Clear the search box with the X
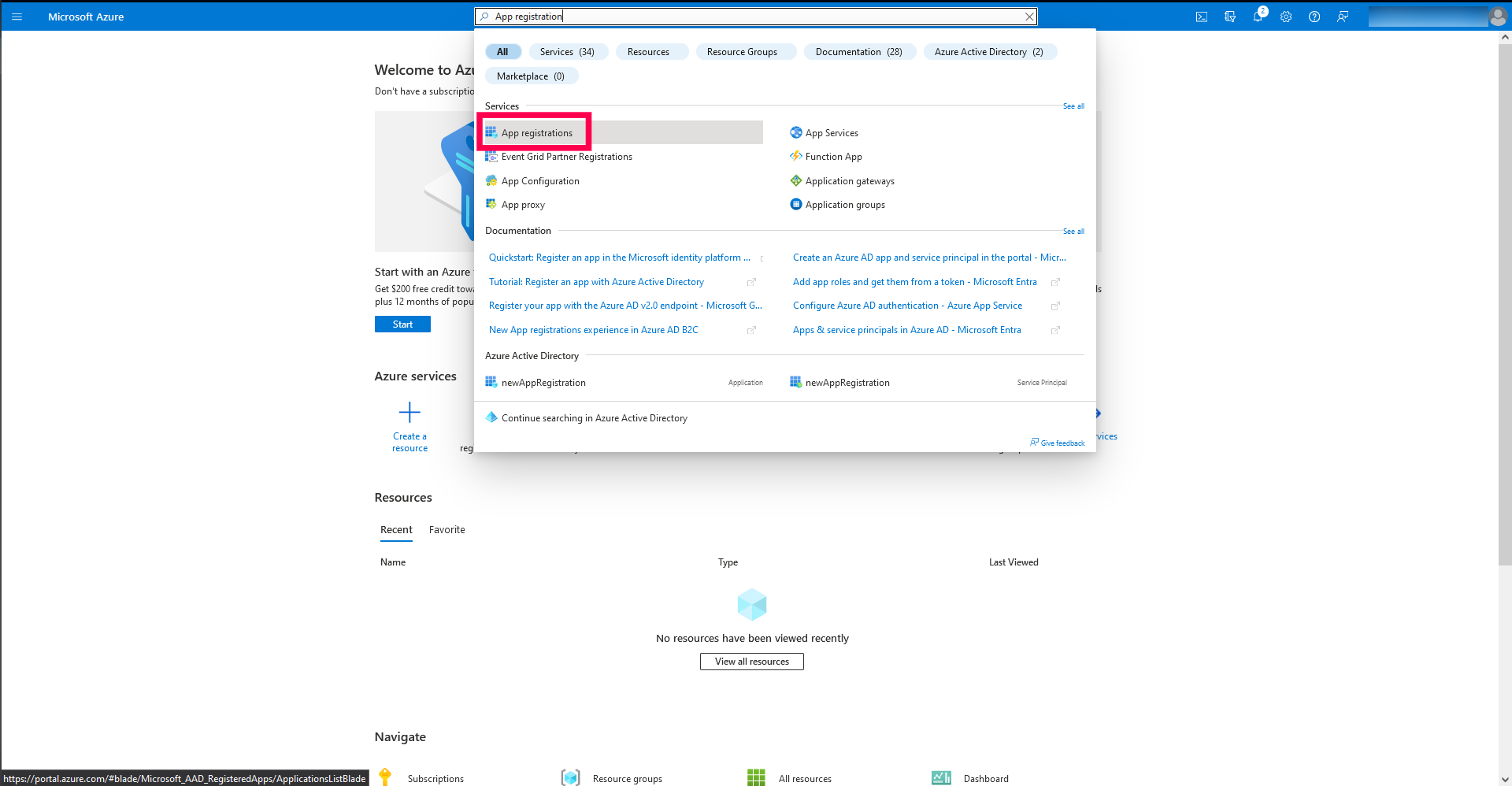Viewport: 1512px width, 786px height. point(1028,16)
